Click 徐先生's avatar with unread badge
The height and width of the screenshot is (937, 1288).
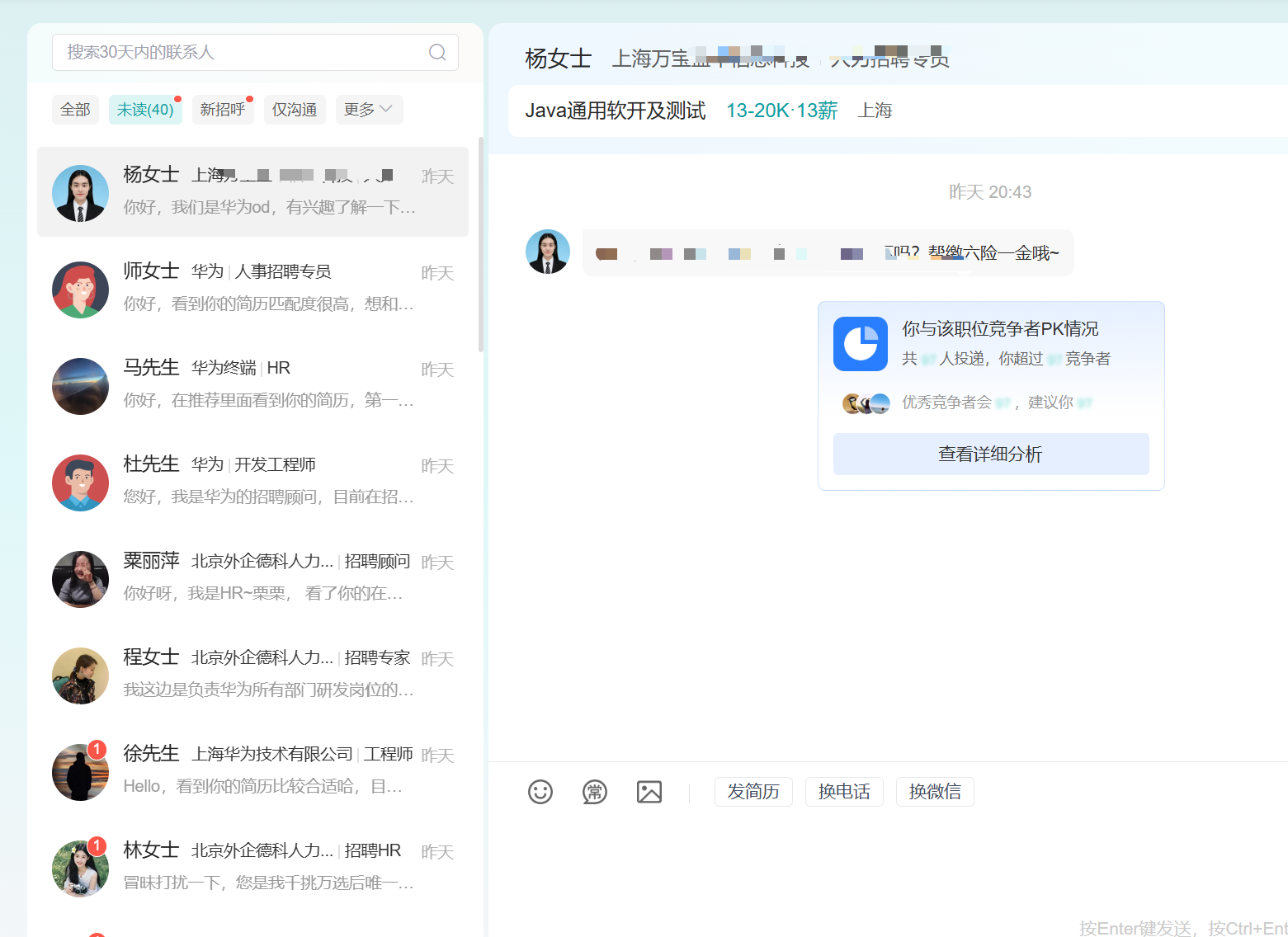point(80,772)
